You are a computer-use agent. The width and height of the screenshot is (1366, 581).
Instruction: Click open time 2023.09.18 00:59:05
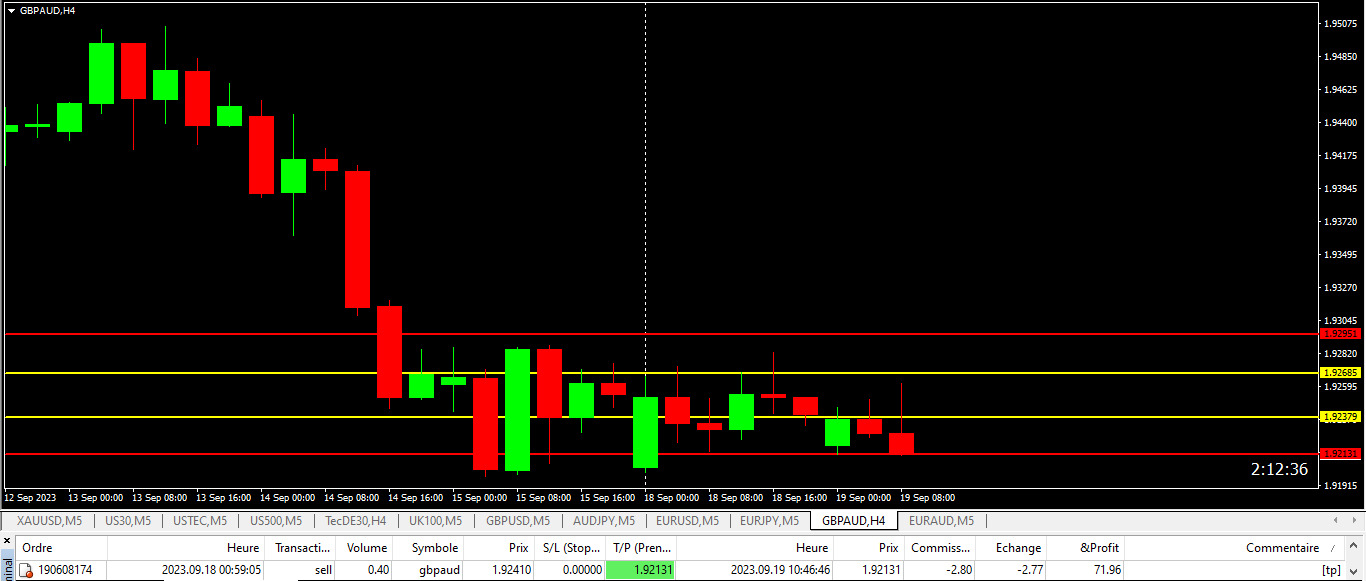coord(212,570)
